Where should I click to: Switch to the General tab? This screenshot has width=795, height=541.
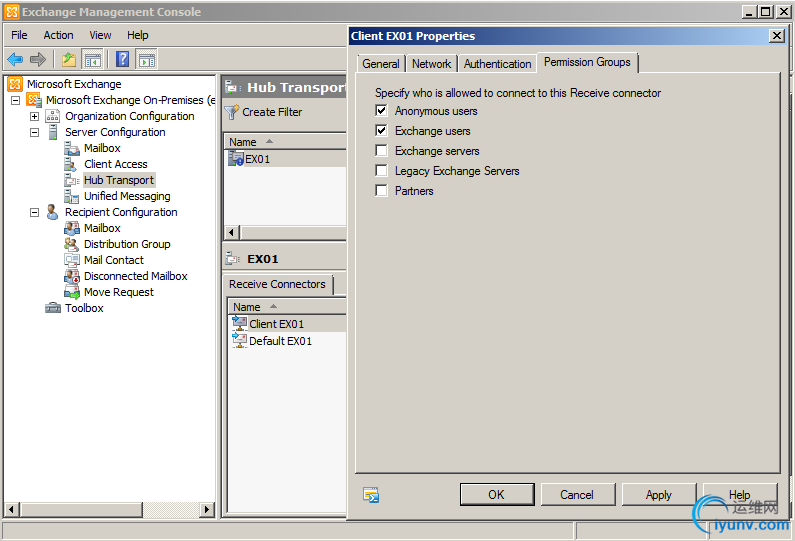pos(381,64)
